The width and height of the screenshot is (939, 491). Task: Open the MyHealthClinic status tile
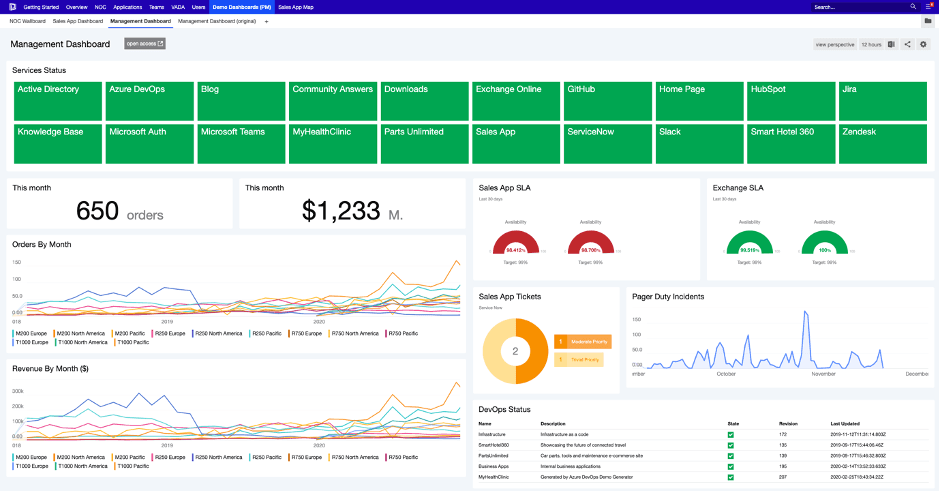coord(333,144)
